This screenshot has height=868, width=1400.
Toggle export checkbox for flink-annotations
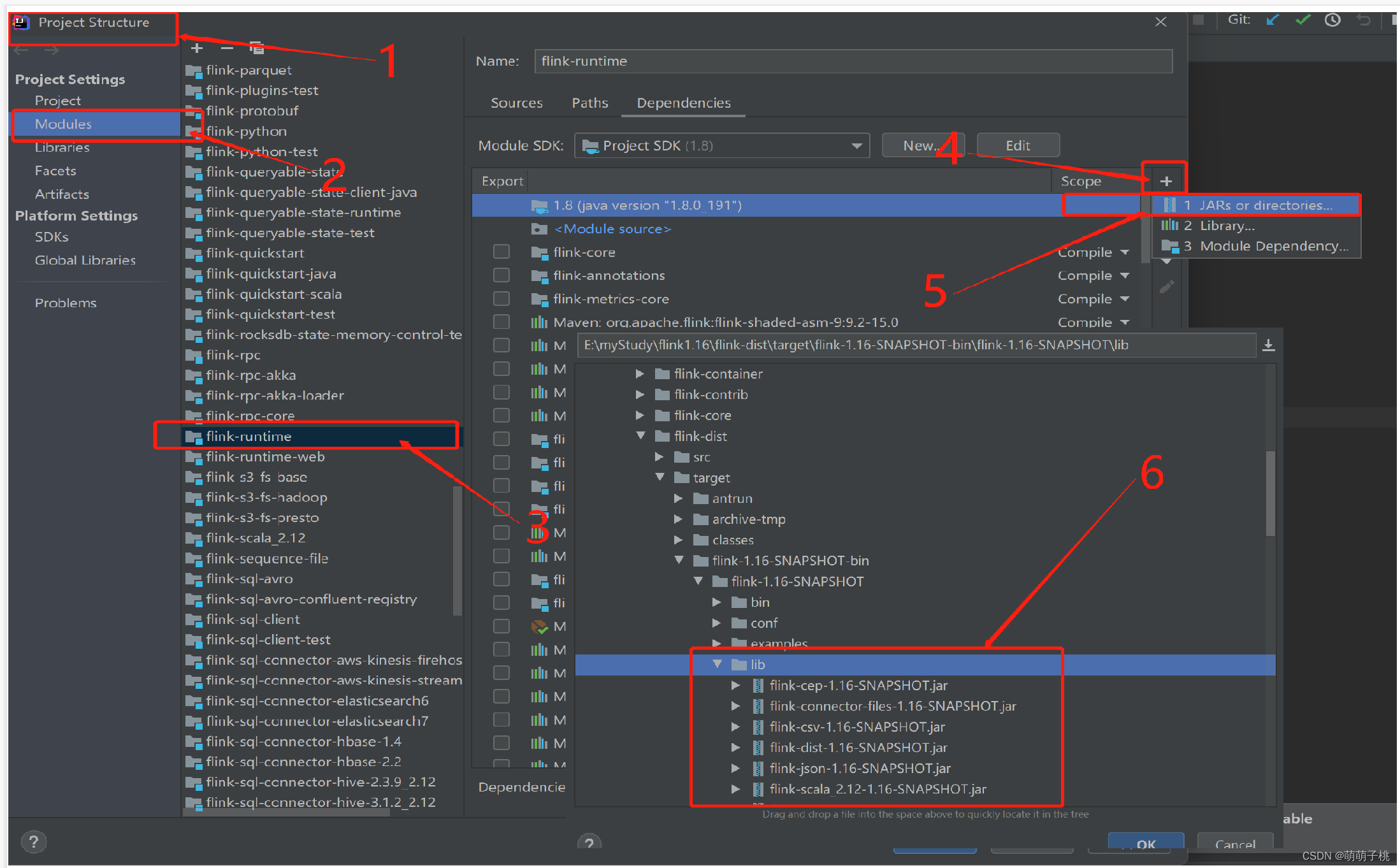(502, 275)
